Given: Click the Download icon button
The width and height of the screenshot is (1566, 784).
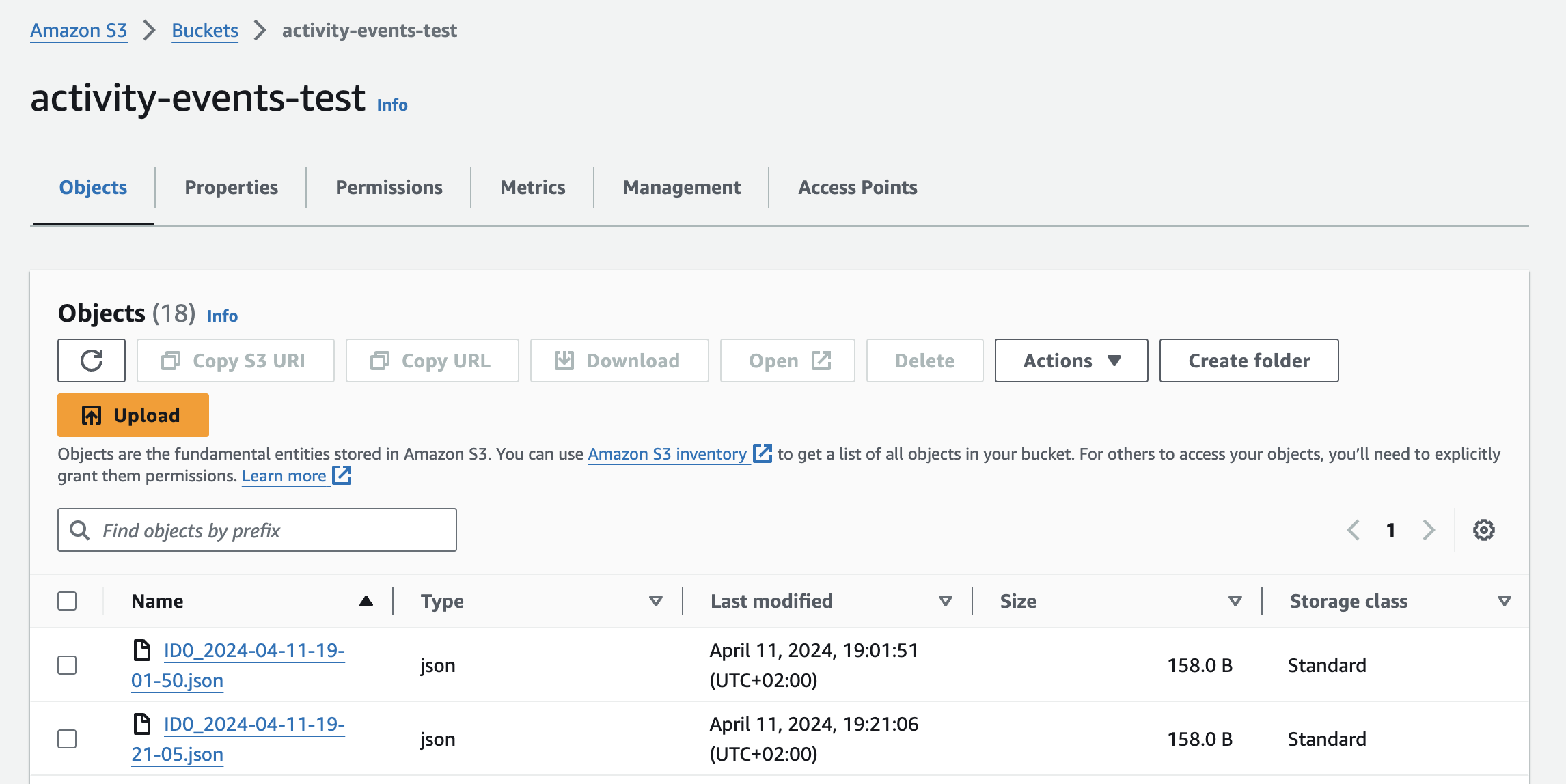Looking at the screenshot, I should click(x=565, y=361).
